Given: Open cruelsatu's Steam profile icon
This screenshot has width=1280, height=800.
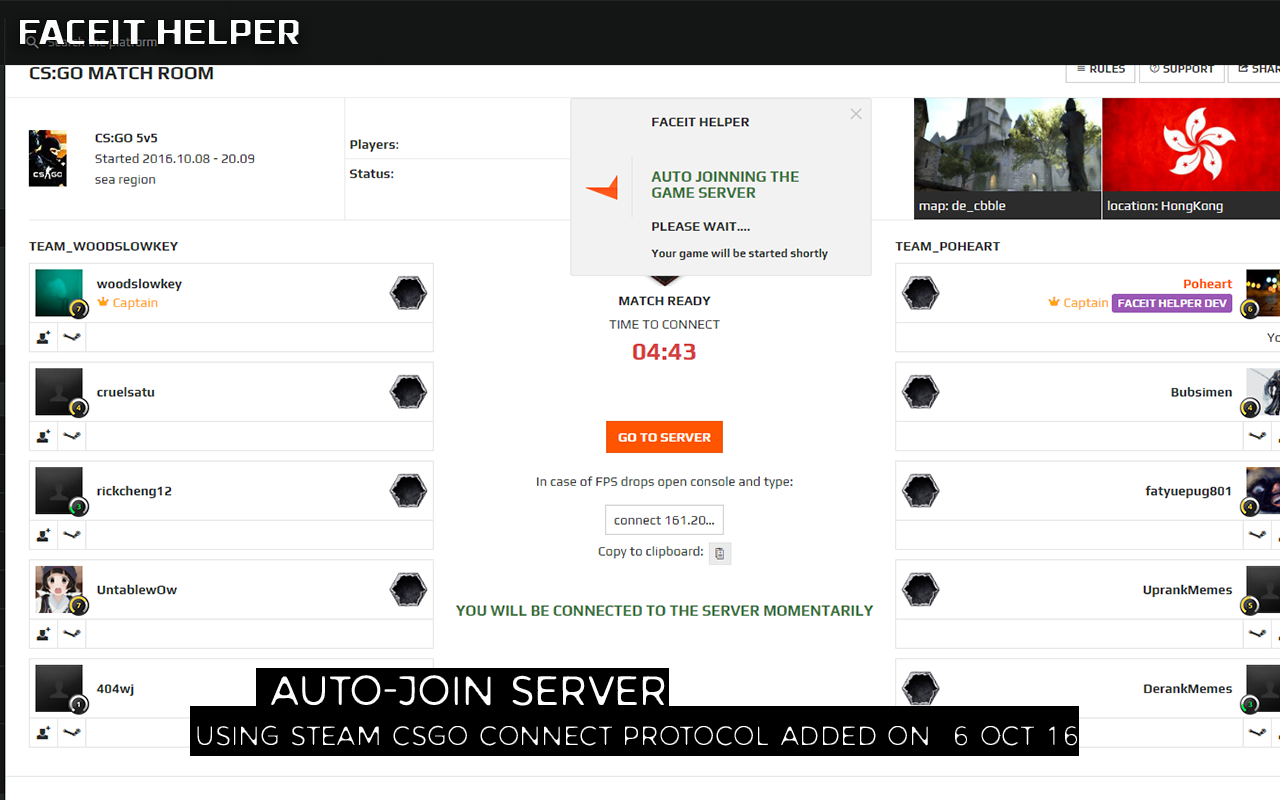Looking at the screenshot, I should (x=72, y=436).
